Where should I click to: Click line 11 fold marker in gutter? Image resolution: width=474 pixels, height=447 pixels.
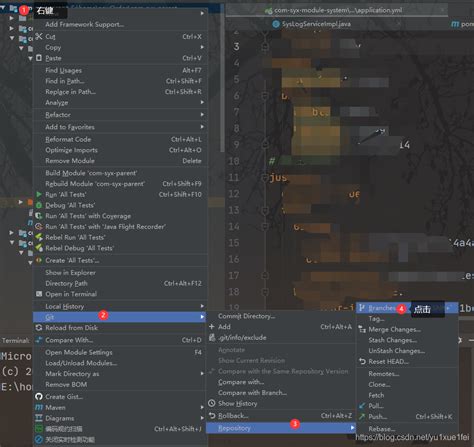click(265, 177)
